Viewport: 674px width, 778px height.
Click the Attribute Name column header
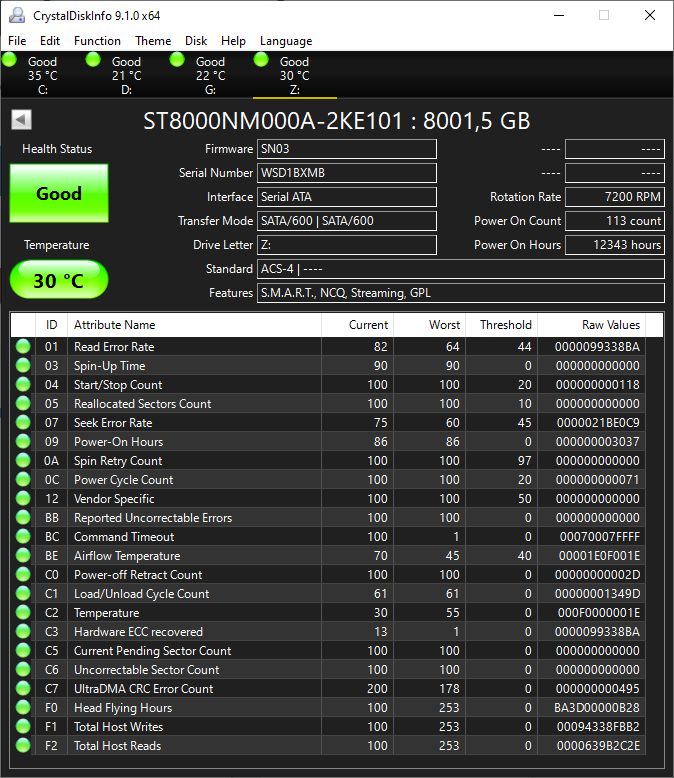[194, 325]
